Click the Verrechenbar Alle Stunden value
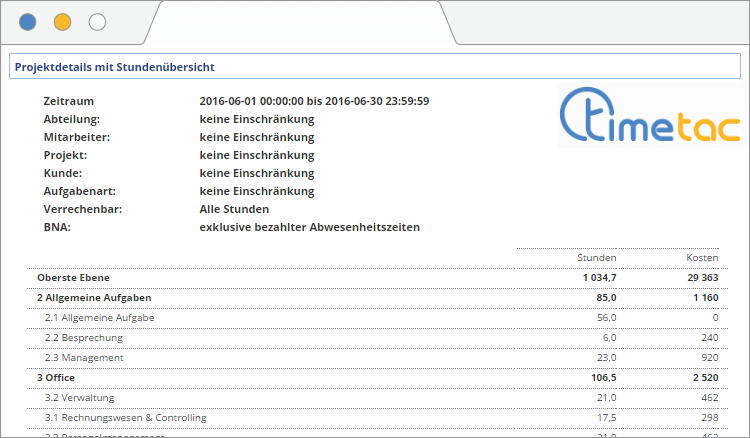The height and width of the screenshot is (438, 750). click(234, 209)
